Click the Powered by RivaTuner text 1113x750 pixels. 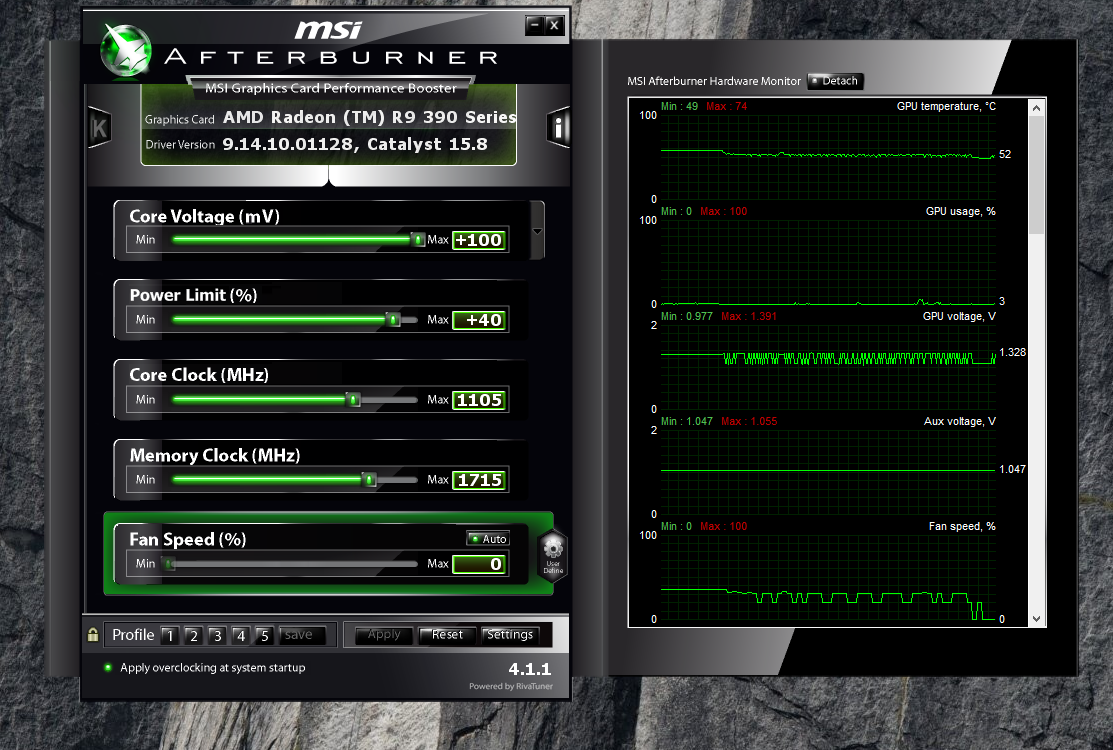click(510, 686)
